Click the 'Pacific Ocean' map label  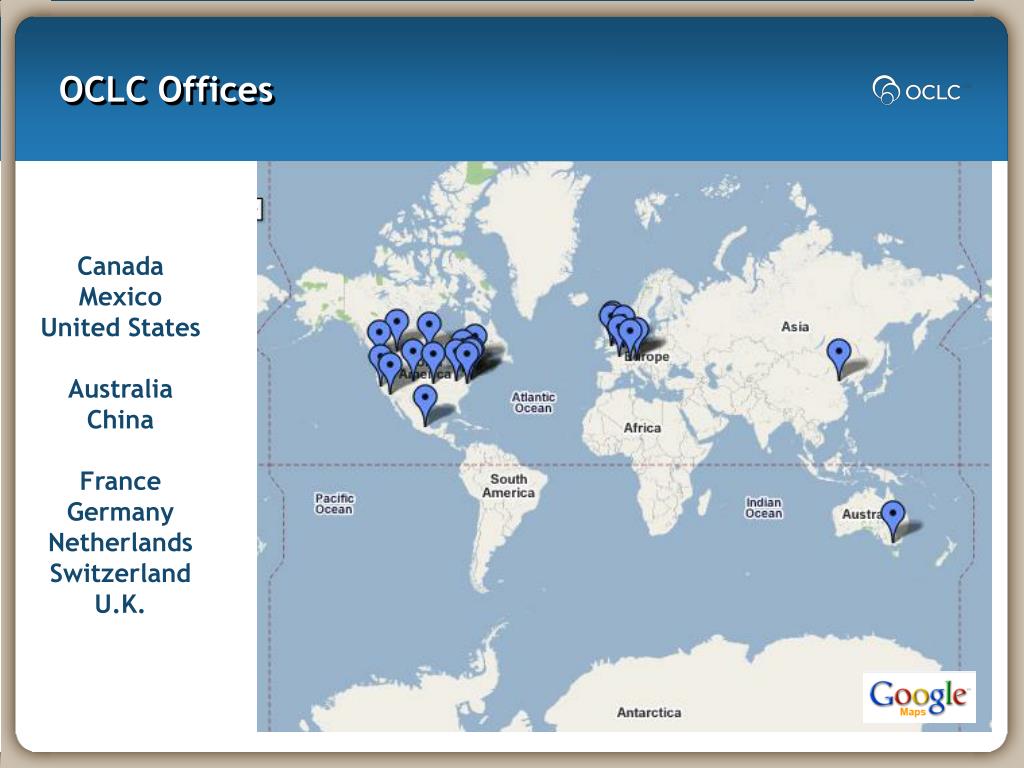(x=334, y=504)
